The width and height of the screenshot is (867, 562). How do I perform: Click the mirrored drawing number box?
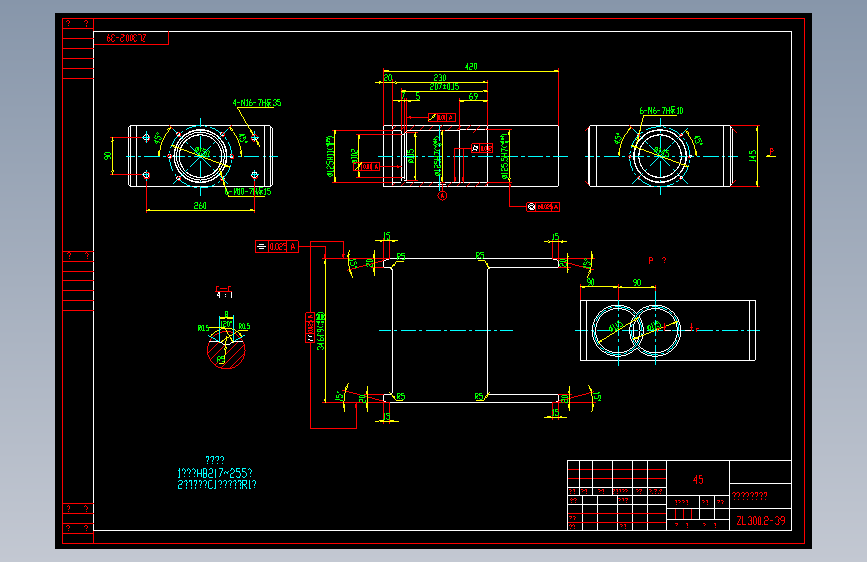(x=131, y=38)
